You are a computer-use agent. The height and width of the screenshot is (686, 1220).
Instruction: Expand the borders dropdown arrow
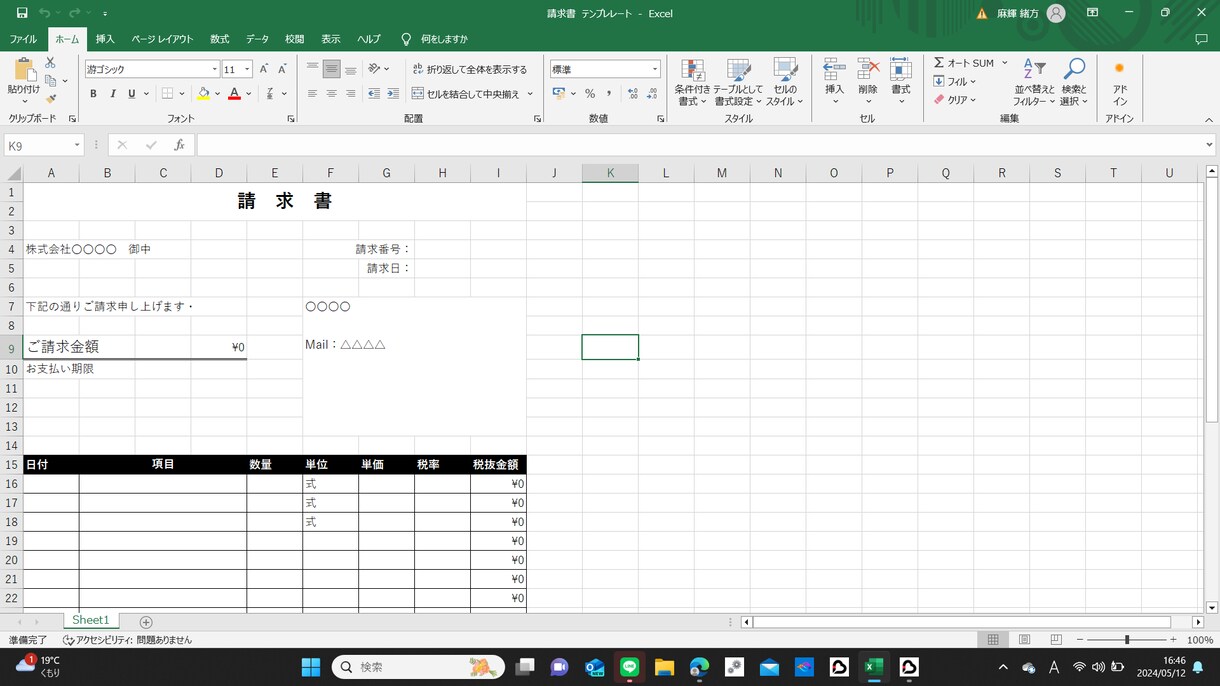tap(182, 93)
